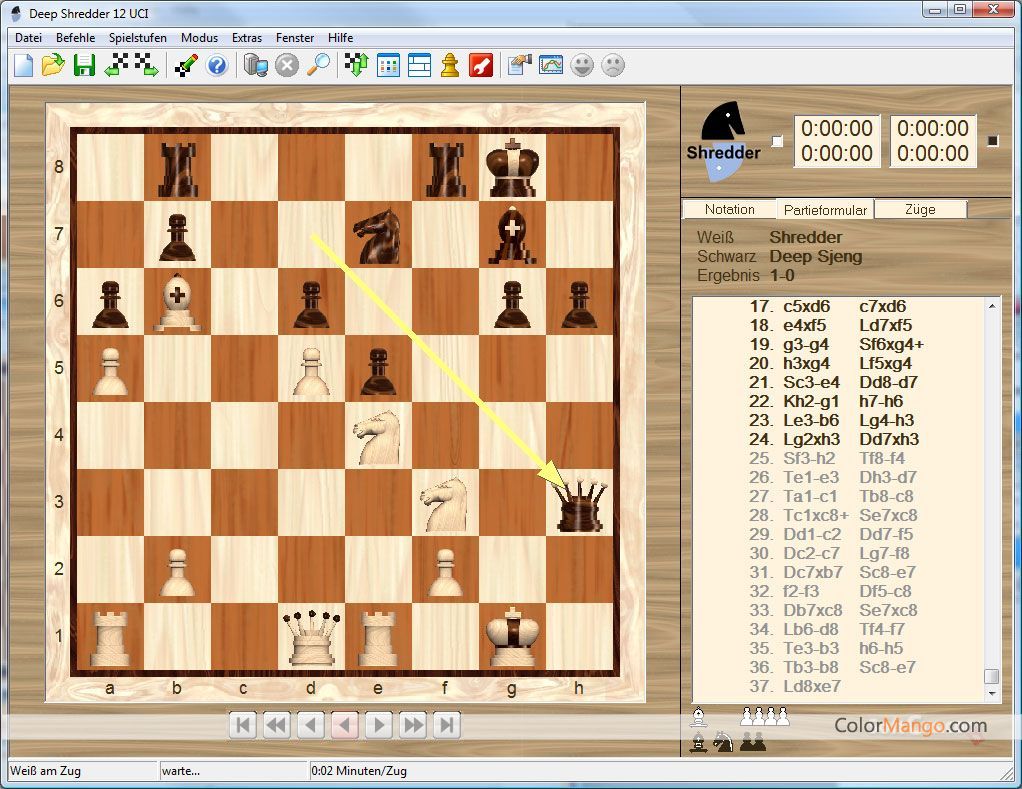Switch to the Notation tab
This screenshot has width=1022, height=789.
729,209
